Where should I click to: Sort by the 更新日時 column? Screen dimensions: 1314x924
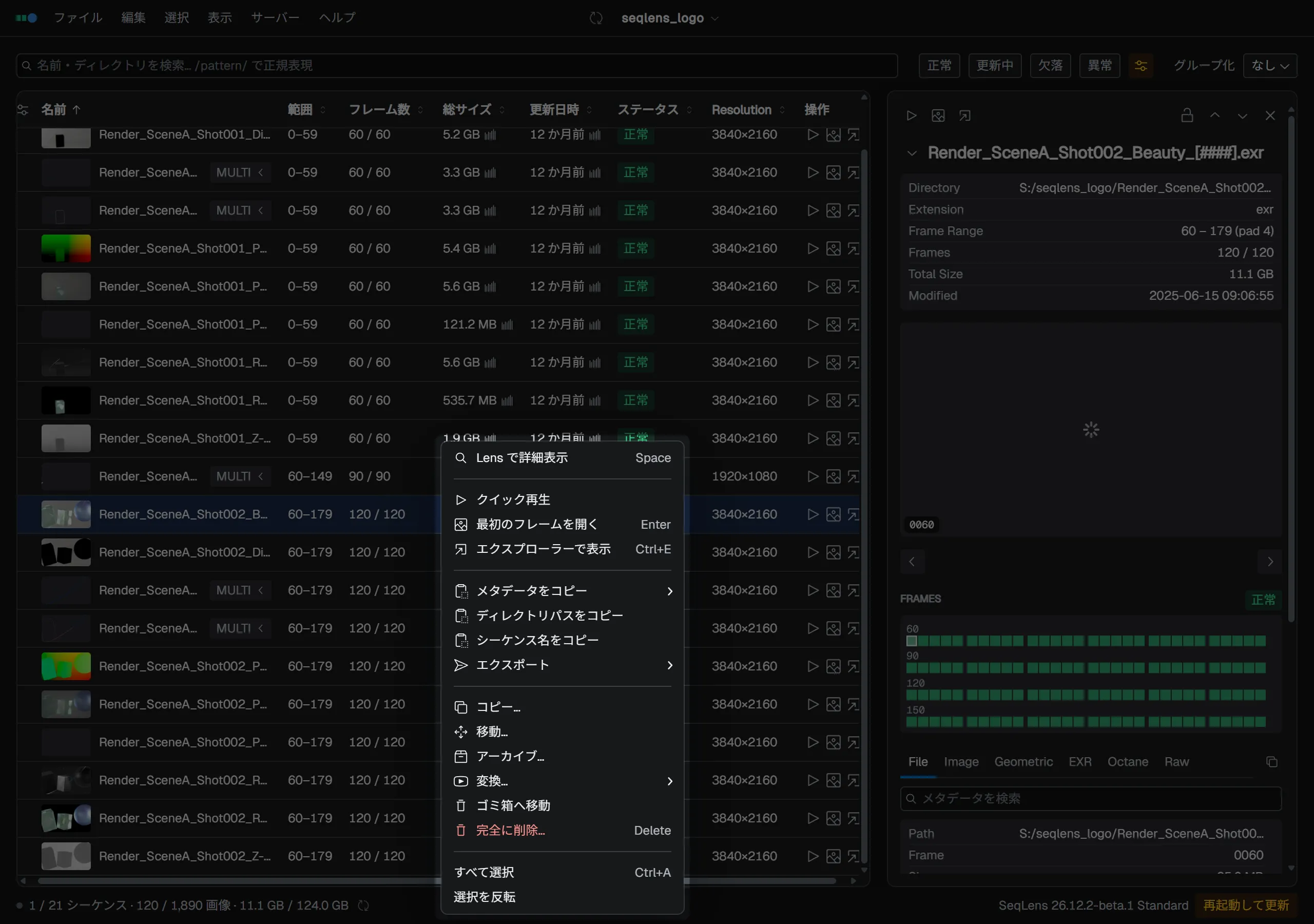pos(561,109)
